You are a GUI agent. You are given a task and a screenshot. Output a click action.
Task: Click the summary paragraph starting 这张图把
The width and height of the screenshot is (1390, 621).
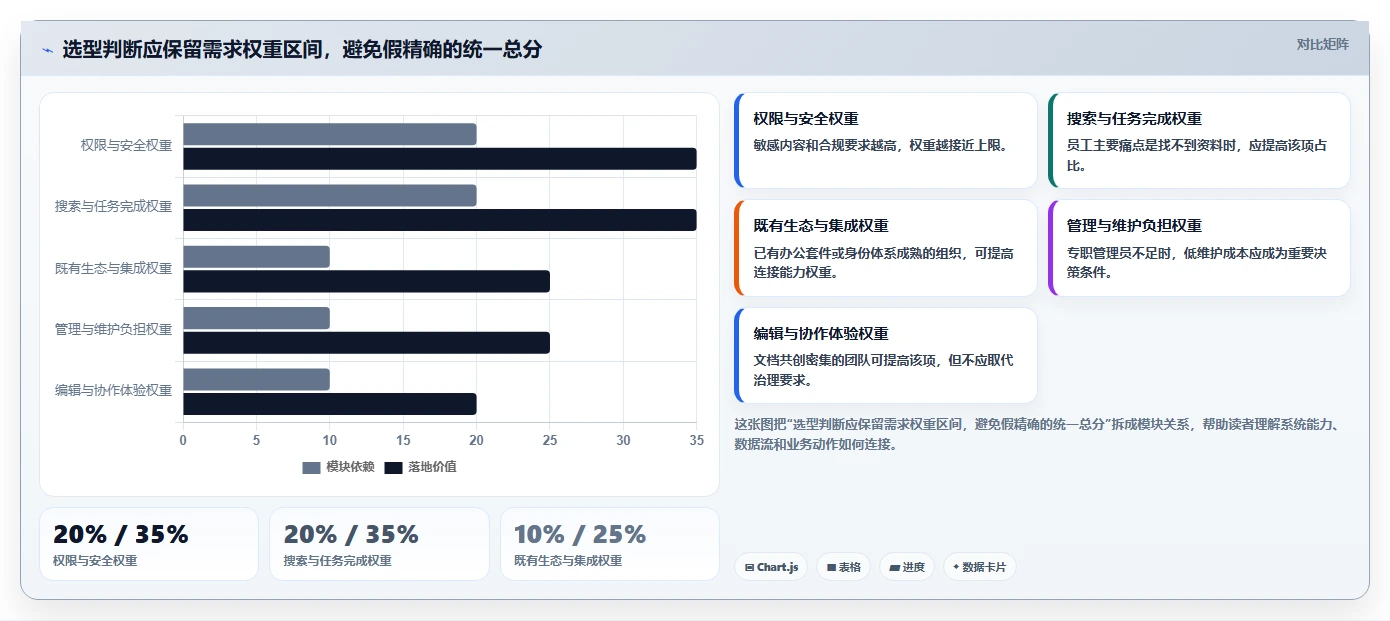[1037, 434]
